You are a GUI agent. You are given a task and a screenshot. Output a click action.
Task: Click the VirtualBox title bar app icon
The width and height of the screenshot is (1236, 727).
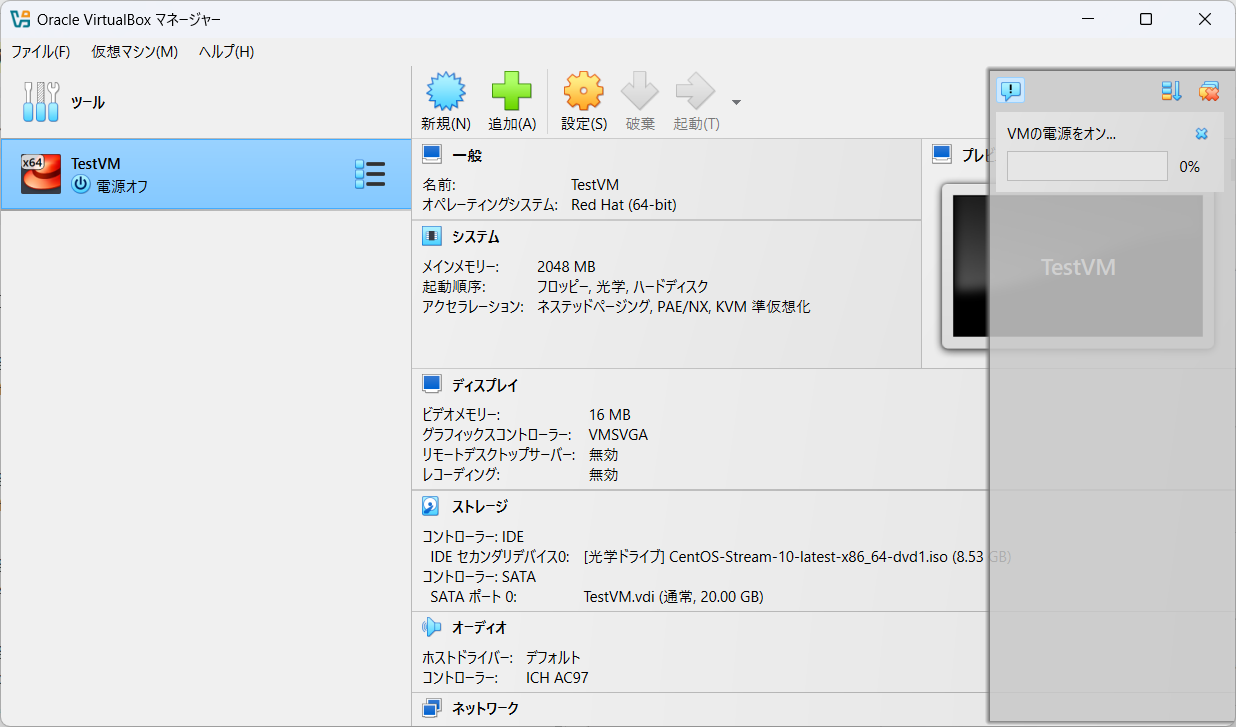19,19
